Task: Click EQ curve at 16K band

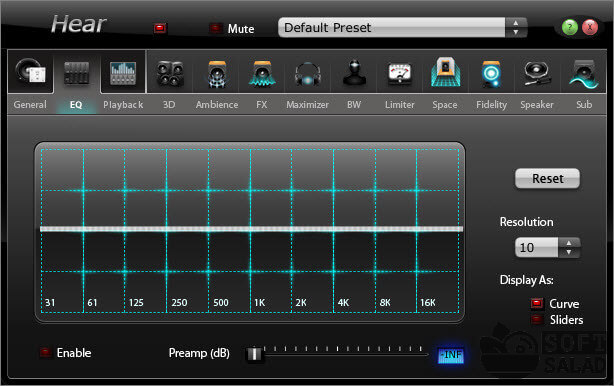Action: (417, 229)
